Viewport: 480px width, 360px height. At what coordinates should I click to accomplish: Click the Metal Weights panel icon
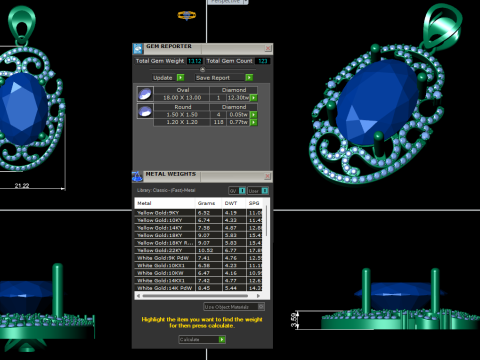tap(137, 176)
